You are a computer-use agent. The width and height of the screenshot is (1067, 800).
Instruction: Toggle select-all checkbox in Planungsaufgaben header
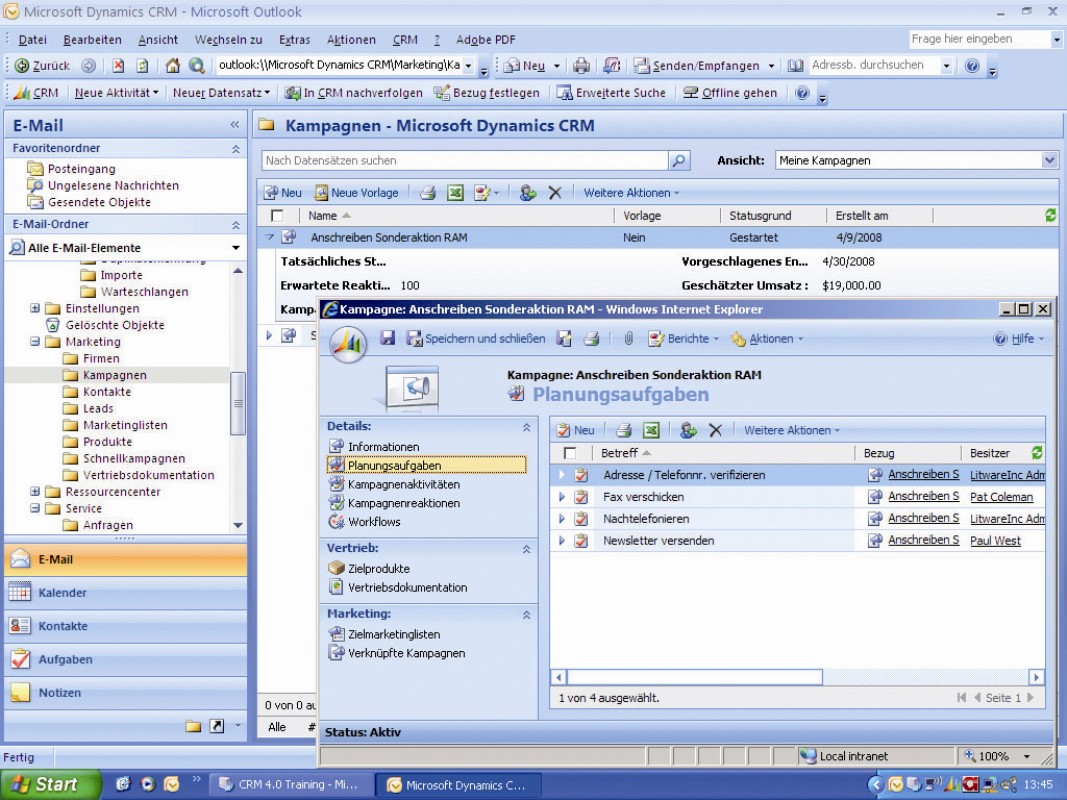click(x=570, y=453)
